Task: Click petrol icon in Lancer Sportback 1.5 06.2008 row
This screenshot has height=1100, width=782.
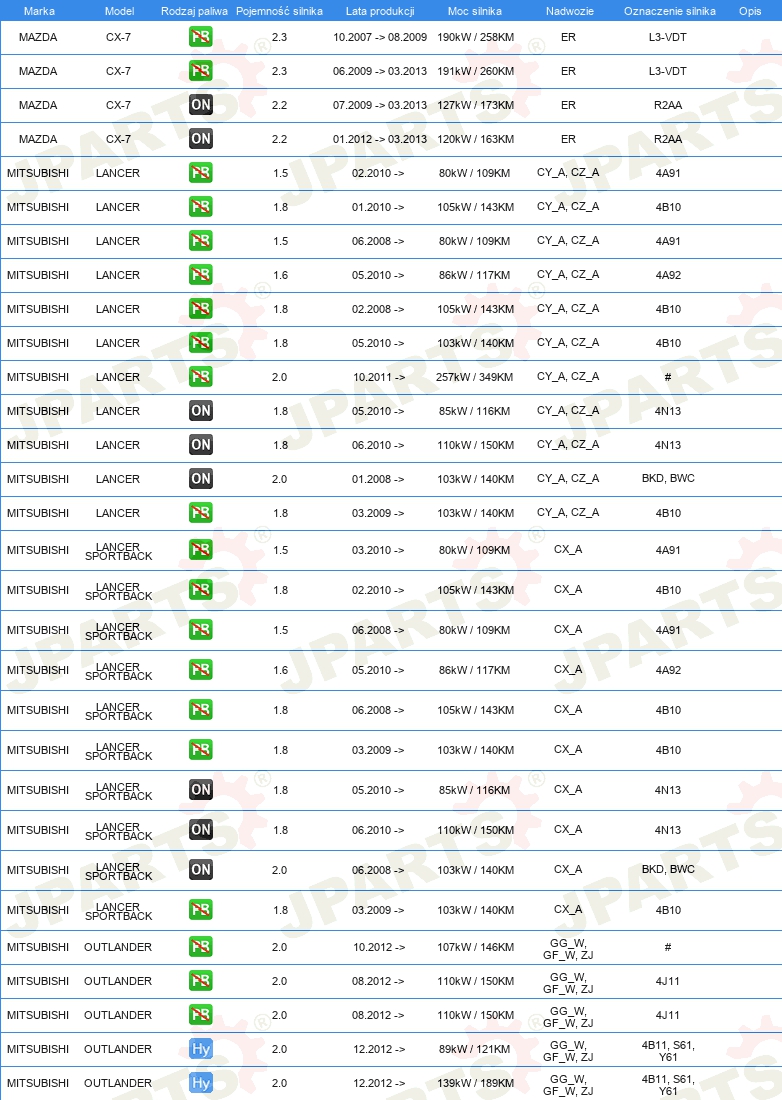Action: (201, 630)
